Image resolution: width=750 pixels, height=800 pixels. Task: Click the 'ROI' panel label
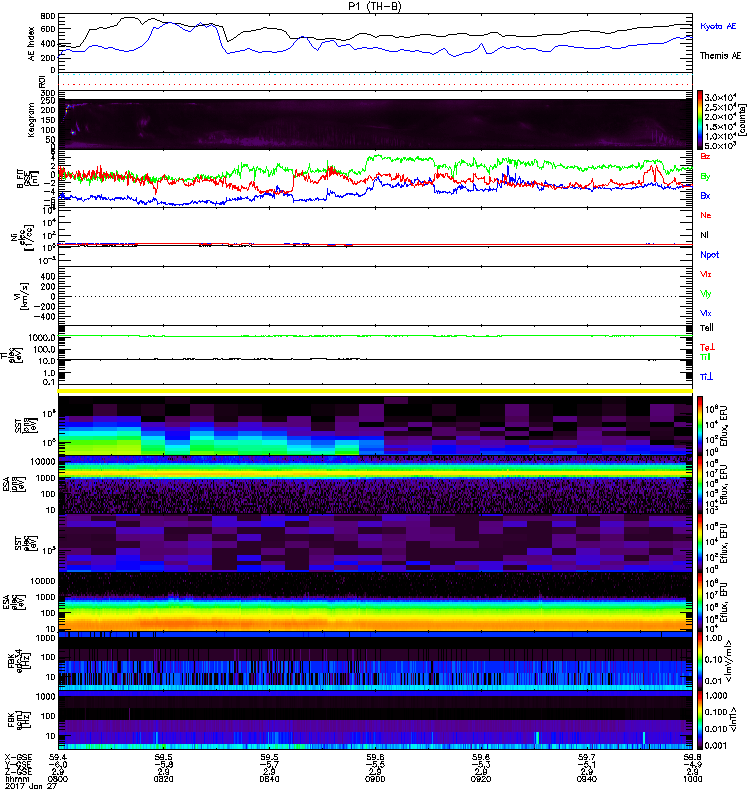[42, 81]
